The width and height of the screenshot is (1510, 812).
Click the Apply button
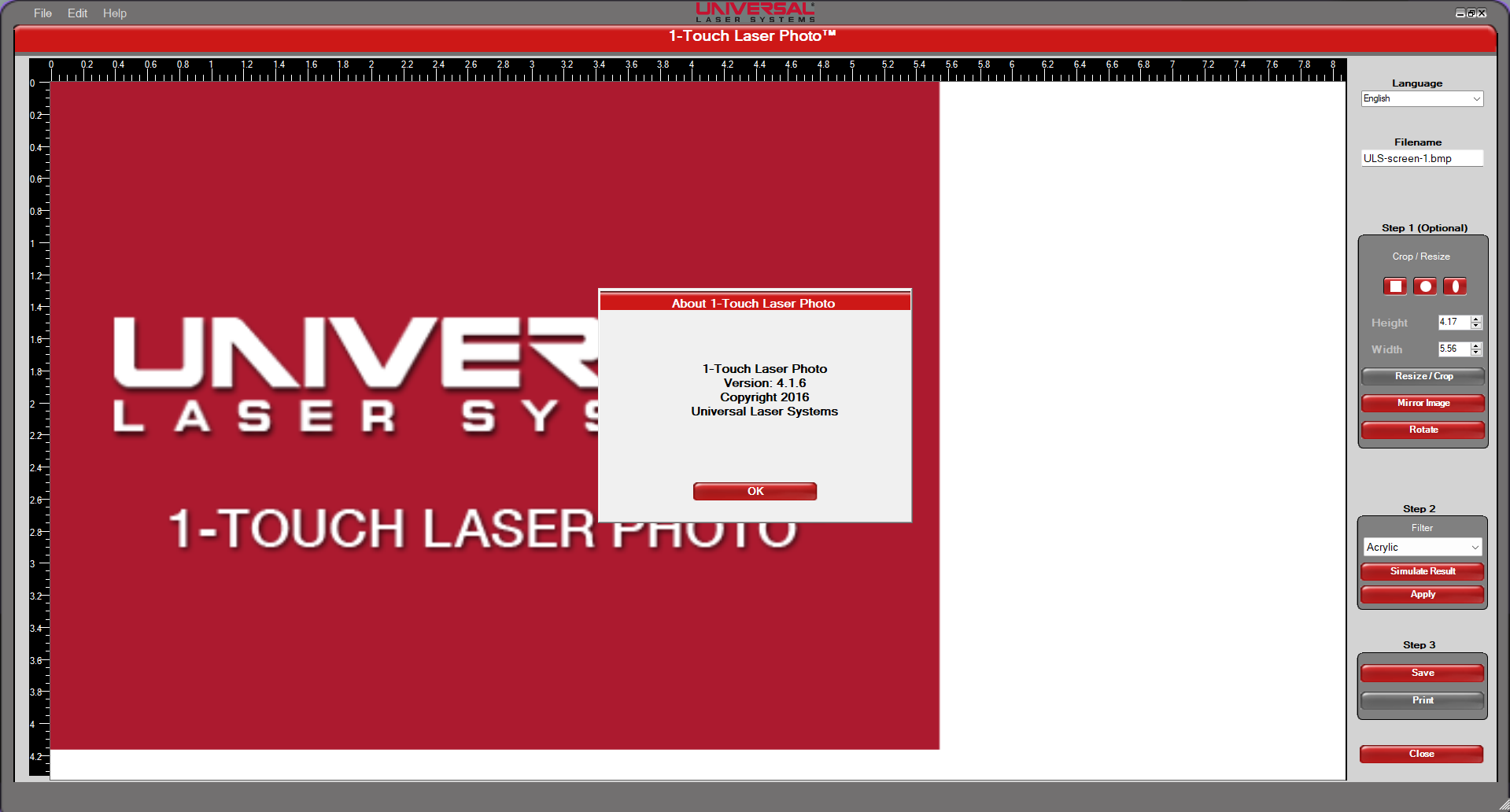[1423, 594]
